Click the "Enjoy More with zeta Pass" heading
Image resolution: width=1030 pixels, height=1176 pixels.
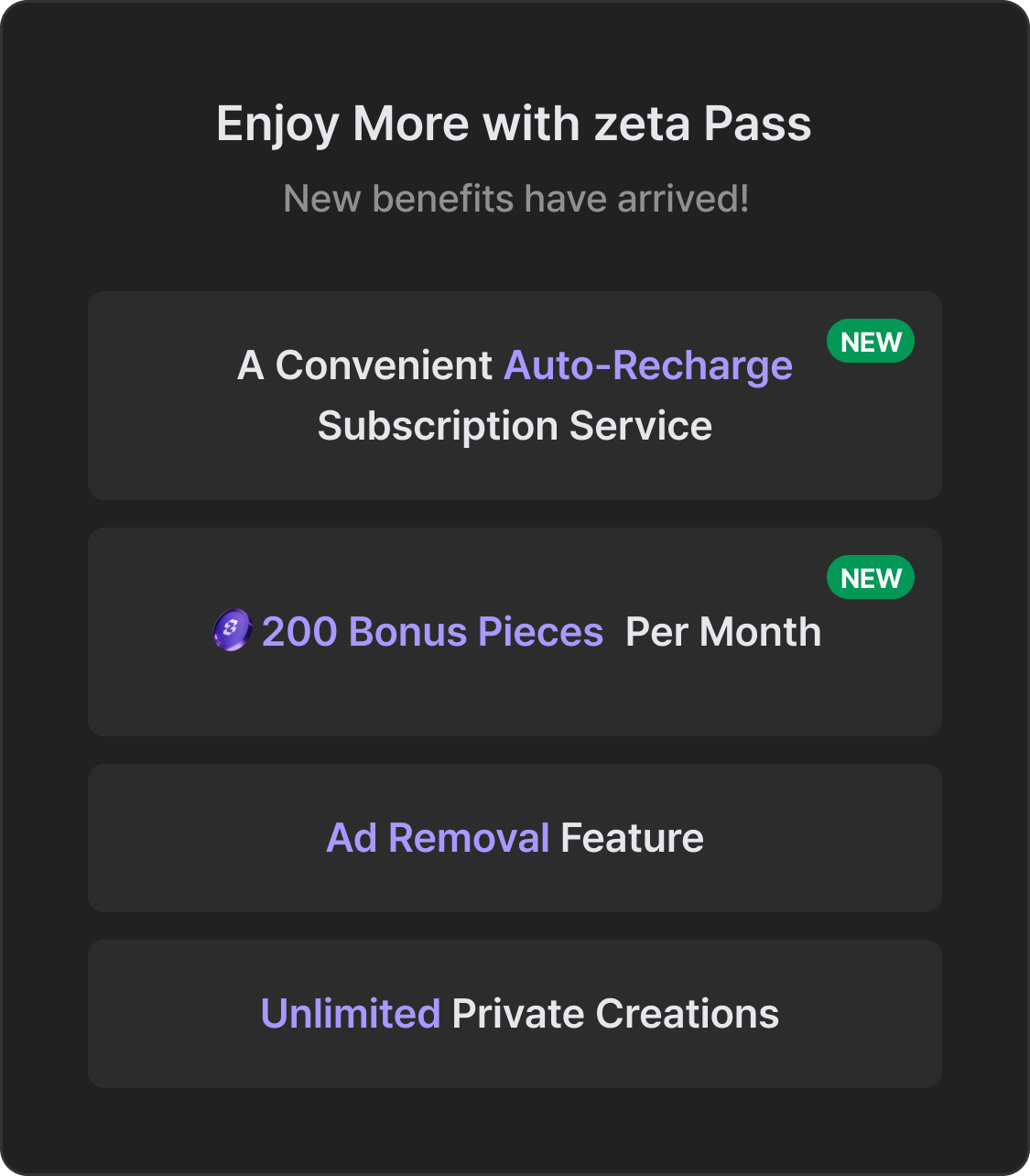coord(514,124)
